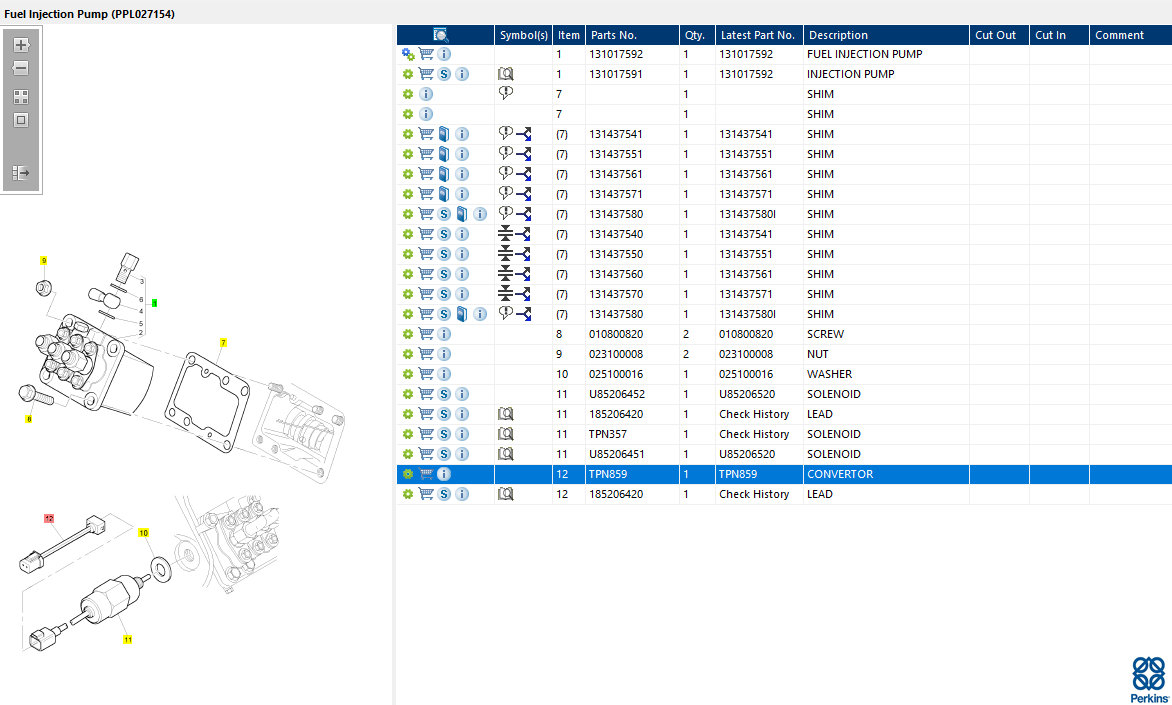This screenshot has height=705, width=1172.
Task: Open the search filter icon in table header
Action: pyautogui.click(x=441, y=35)
